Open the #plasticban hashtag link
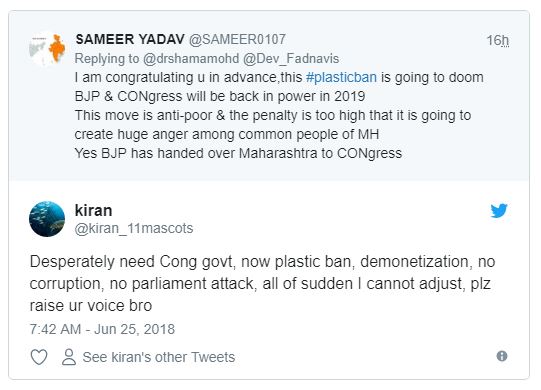 (341, 77)
